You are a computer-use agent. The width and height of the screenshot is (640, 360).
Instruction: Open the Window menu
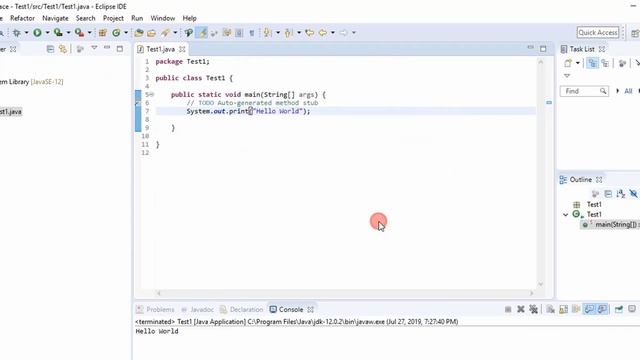(162, 18)
